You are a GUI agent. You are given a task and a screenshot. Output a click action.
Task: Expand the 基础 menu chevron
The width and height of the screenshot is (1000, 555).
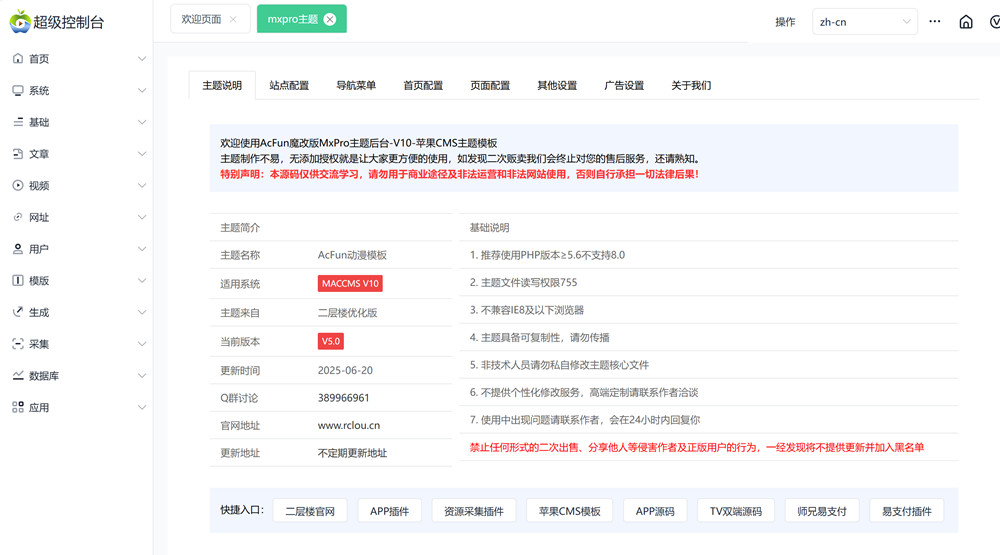(x=142, y=122)
